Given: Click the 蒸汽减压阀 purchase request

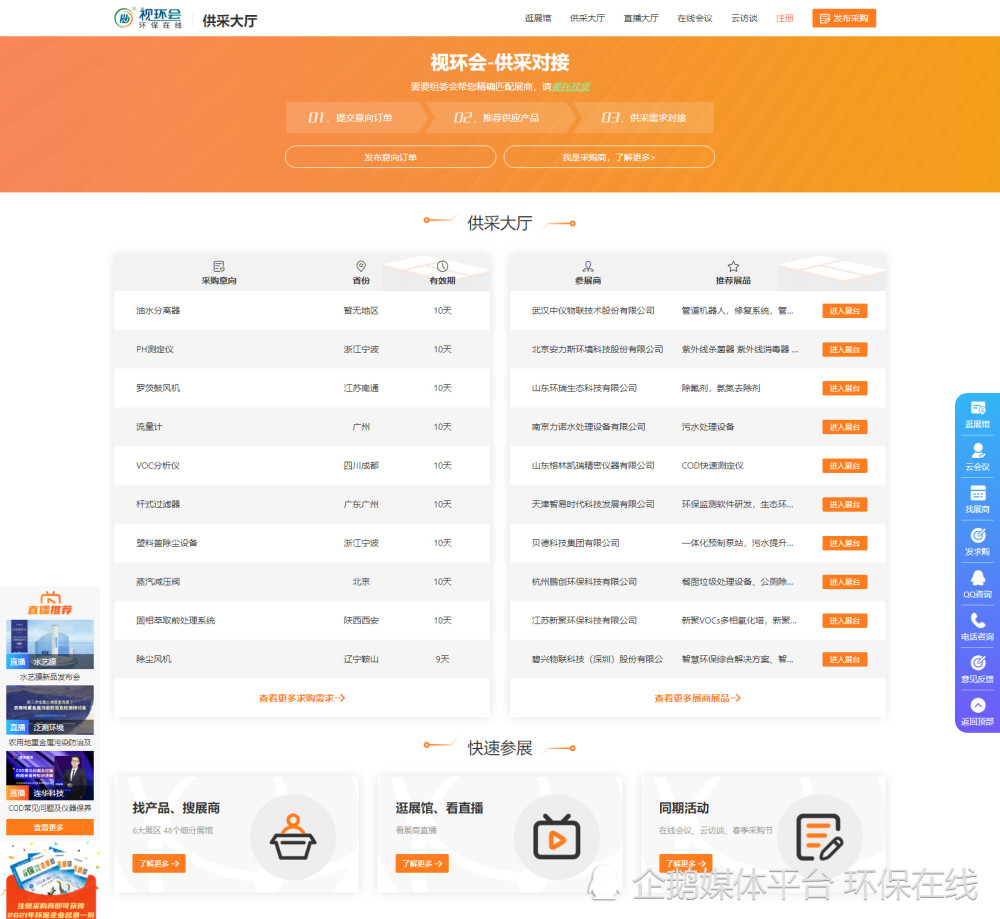Looking at the screenshot, I should click(302, 582).
